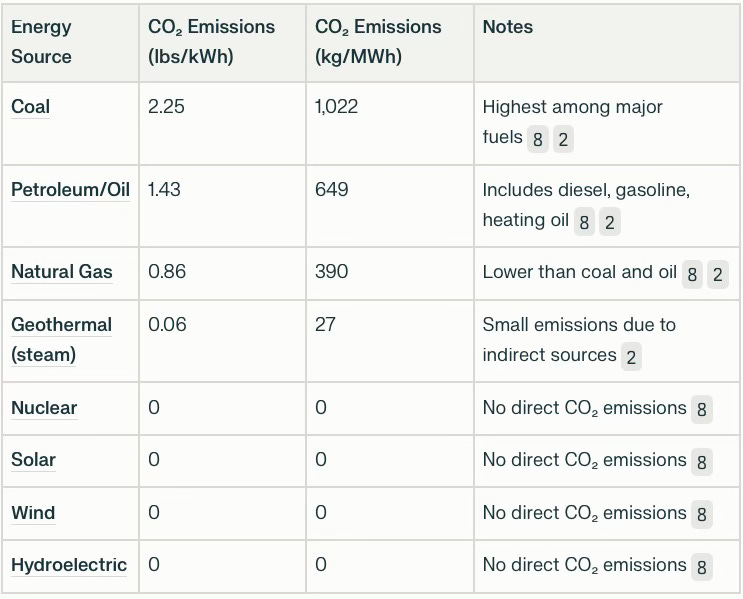Open the Solar link
Screen dimensions: 743x599
pos(33,460)
